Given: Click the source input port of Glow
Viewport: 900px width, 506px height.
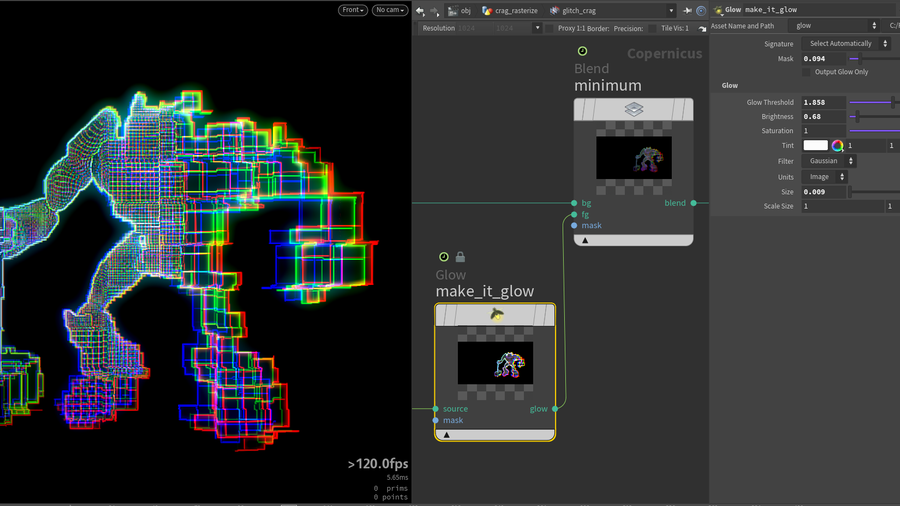Looking at the screenshot, I should 436,409.
